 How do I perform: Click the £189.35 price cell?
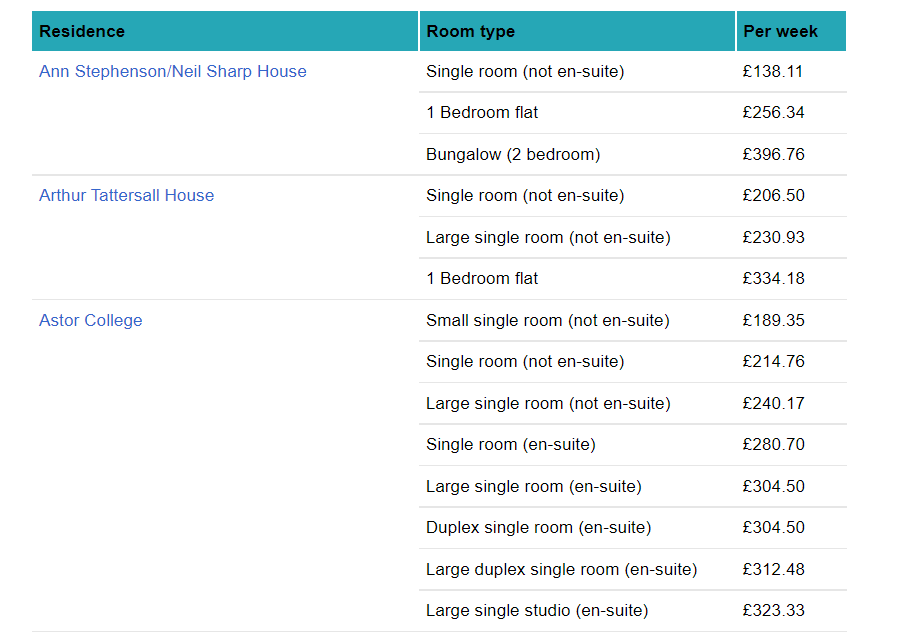coord(773,321)
